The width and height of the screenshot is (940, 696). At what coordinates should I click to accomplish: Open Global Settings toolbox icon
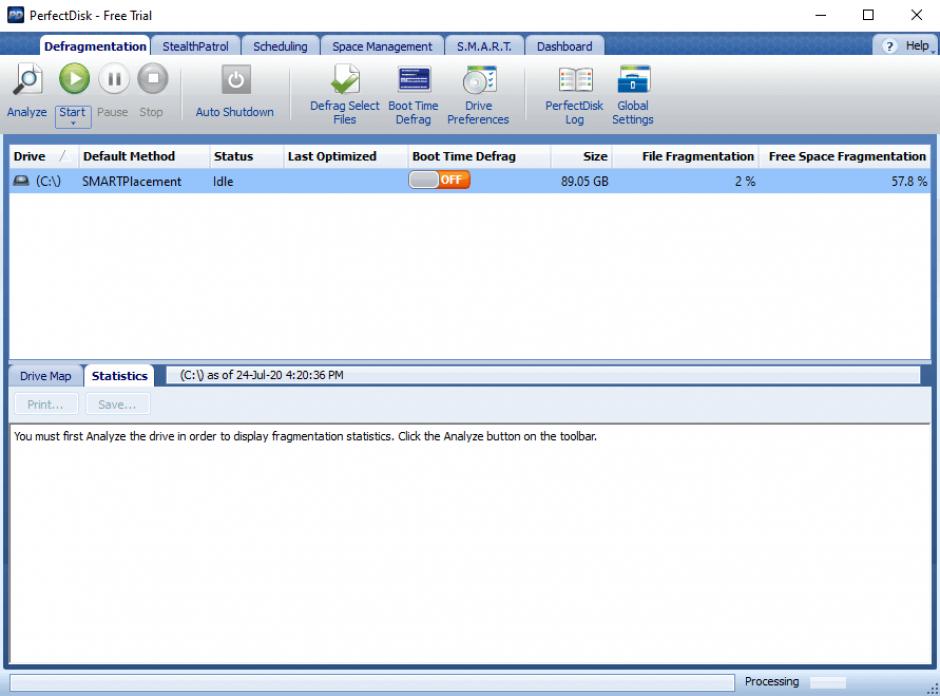(633, 79)
